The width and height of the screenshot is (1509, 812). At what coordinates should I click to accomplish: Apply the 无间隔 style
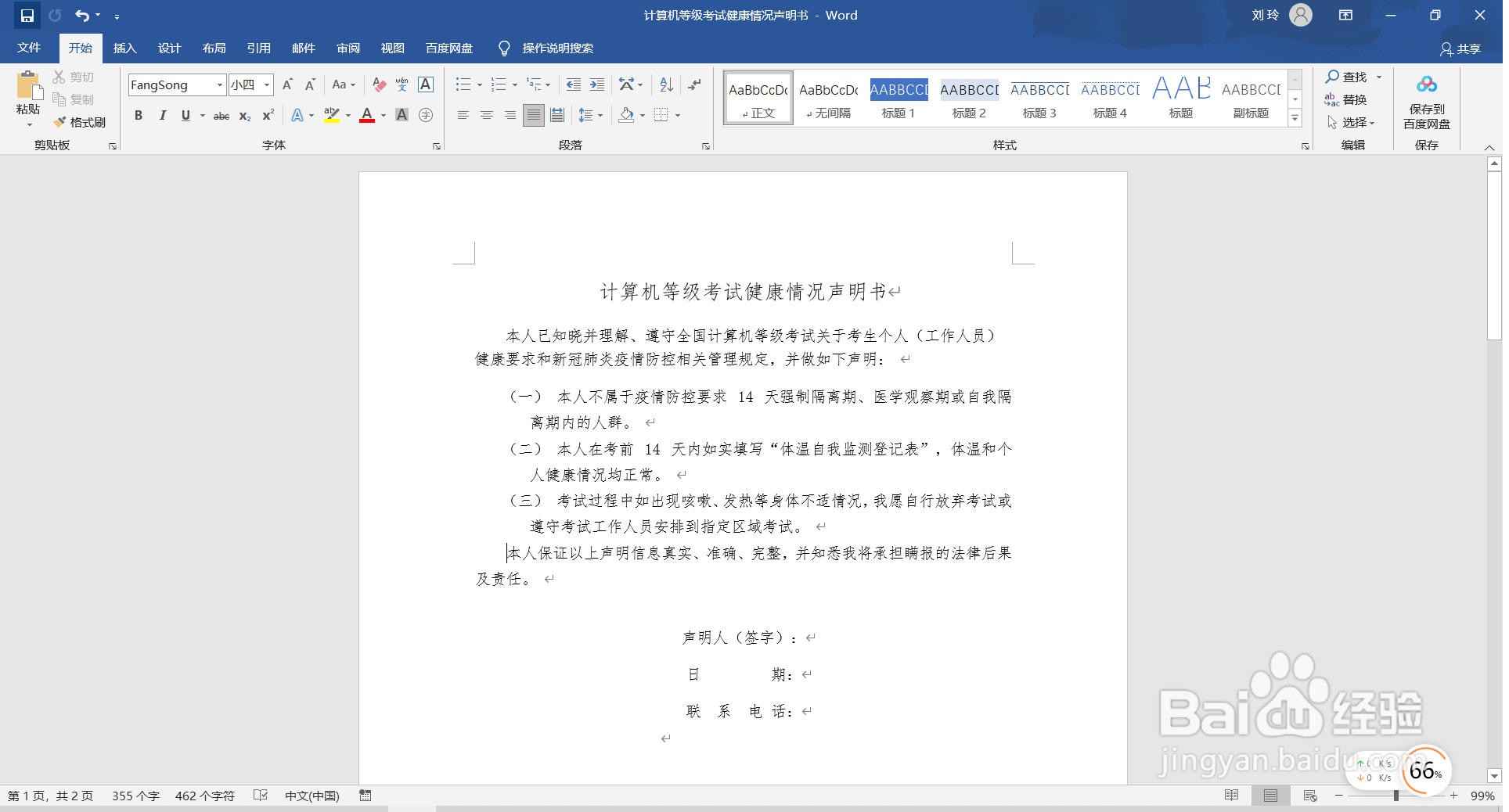pyautogui.click(x=828, y=99)
